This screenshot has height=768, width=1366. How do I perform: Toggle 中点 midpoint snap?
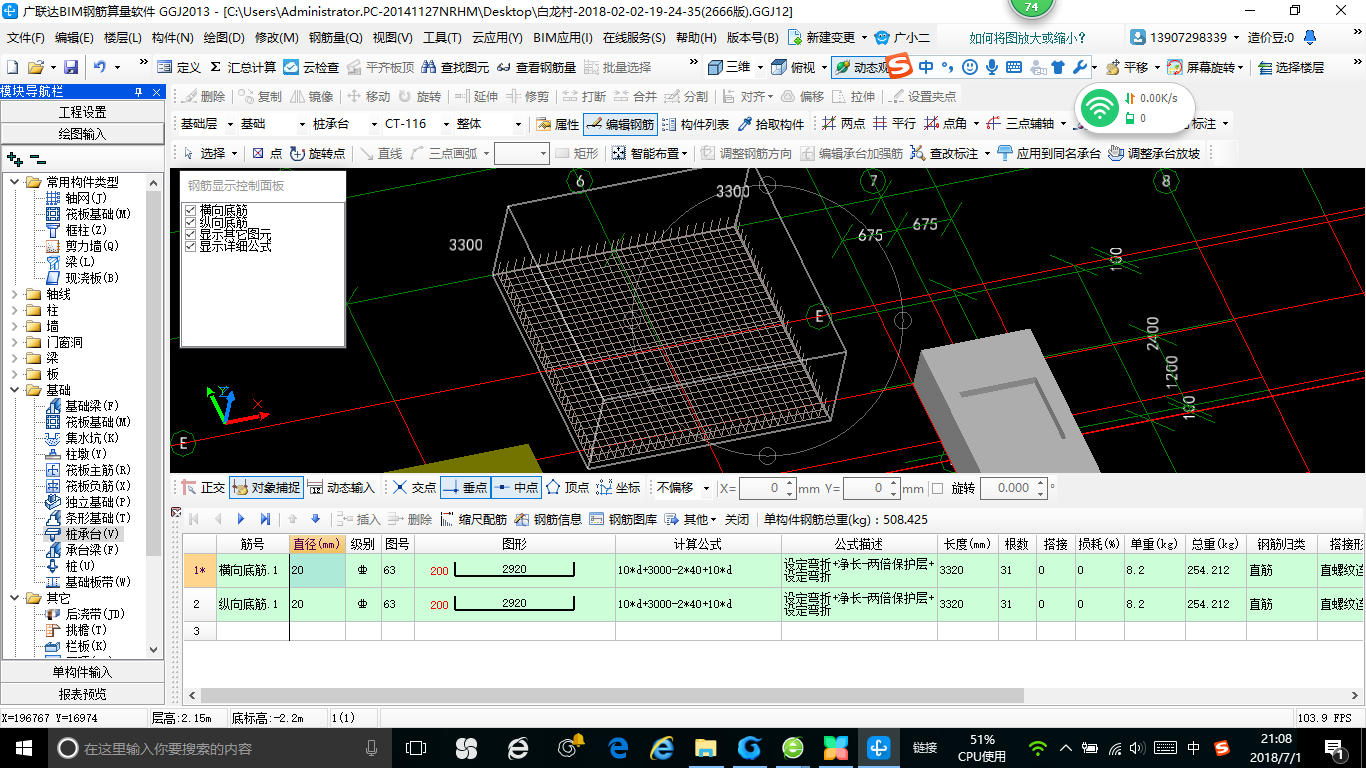[516, 488]
